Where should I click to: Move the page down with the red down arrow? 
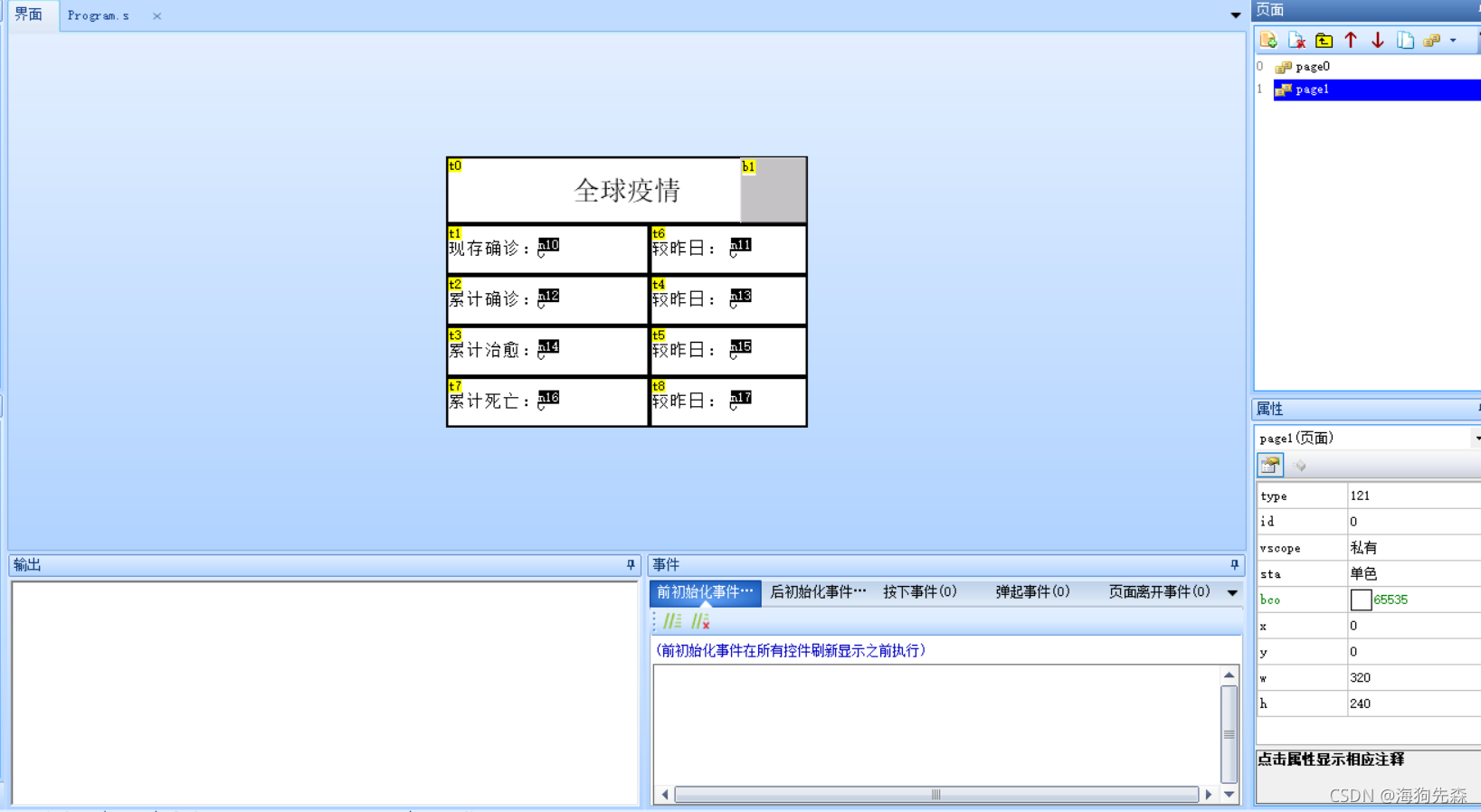[x=1378, y=40]
